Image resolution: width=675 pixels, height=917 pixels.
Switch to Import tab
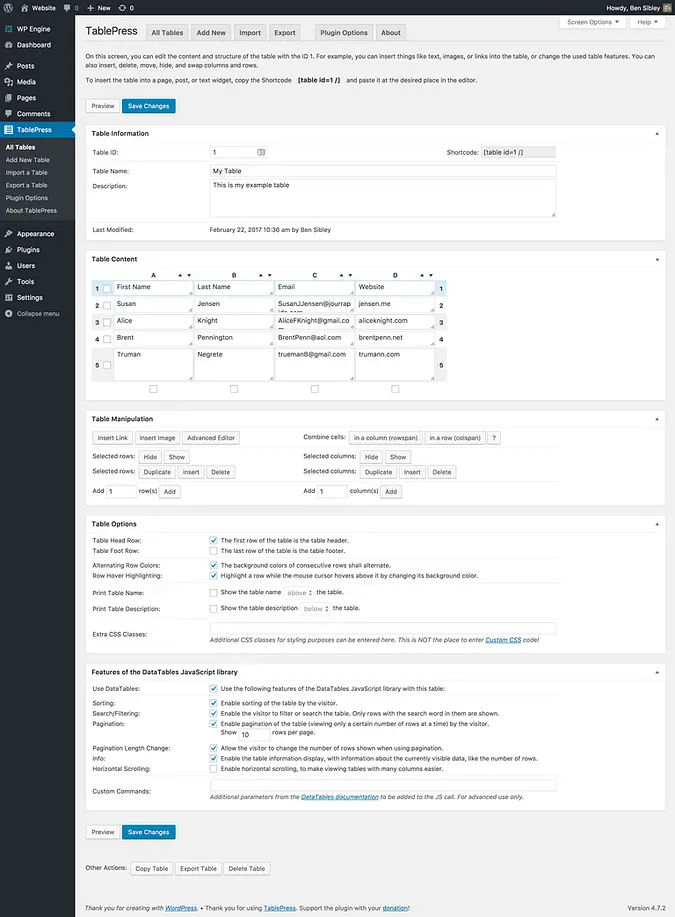[250, 33]
